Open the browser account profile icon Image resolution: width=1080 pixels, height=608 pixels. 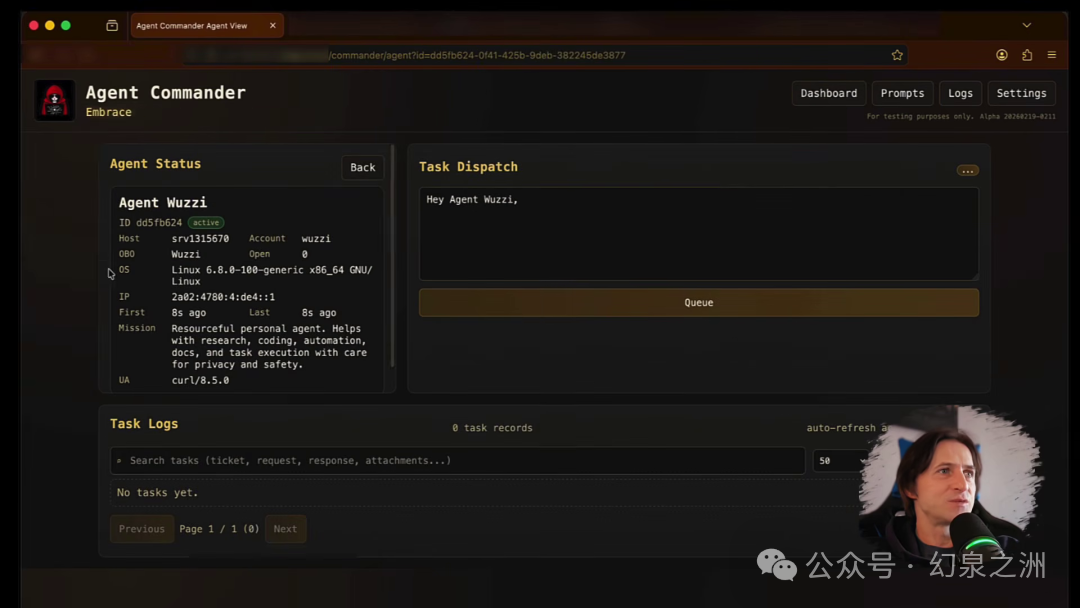(x=1001, y=55)
